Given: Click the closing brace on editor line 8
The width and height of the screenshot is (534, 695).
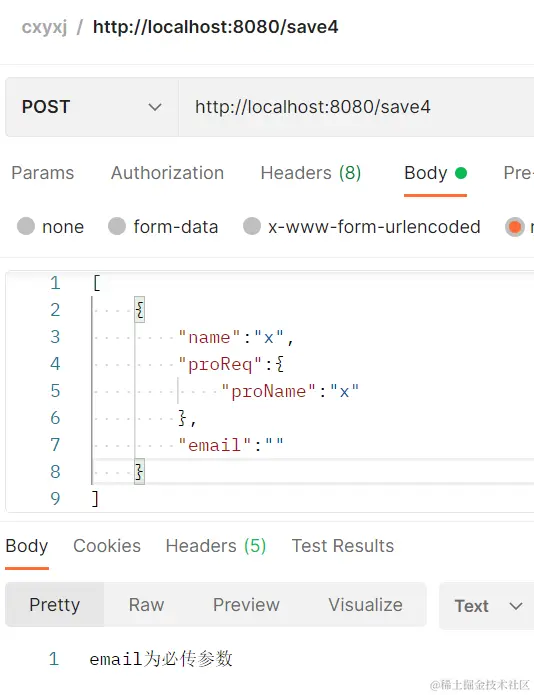Looking at the screenshot, I should coord(140,472).
